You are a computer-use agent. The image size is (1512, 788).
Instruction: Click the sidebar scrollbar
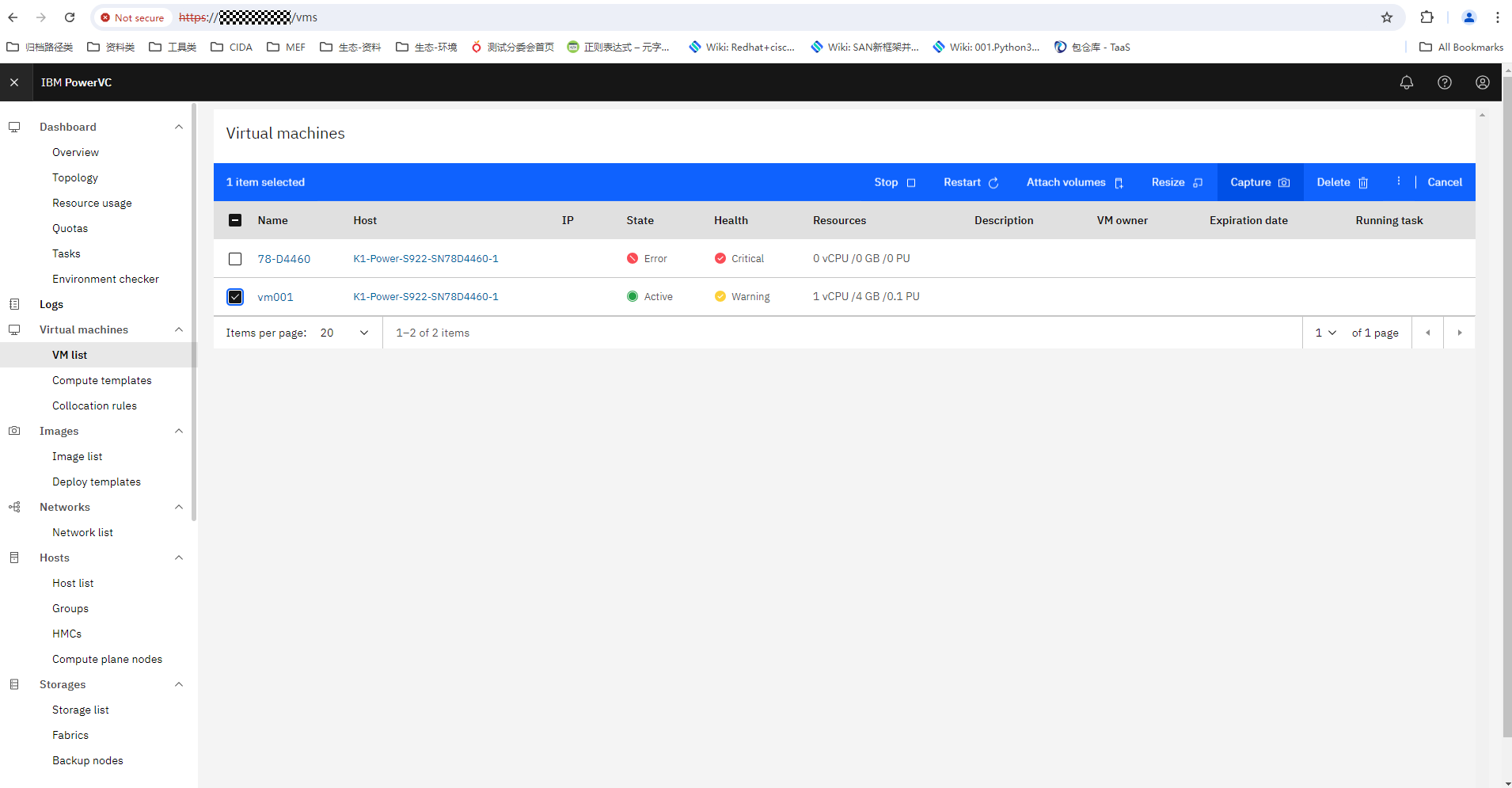[194, 313]
